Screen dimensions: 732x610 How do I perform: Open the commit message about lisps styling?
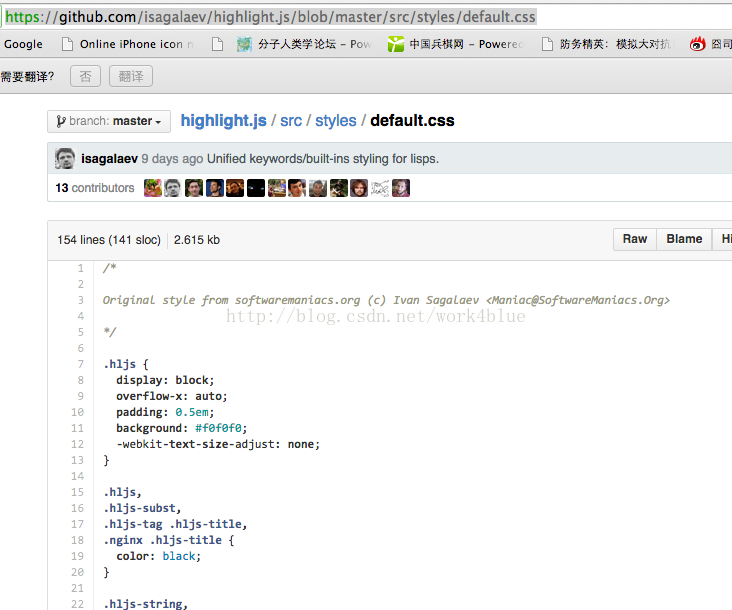[323, 159]
